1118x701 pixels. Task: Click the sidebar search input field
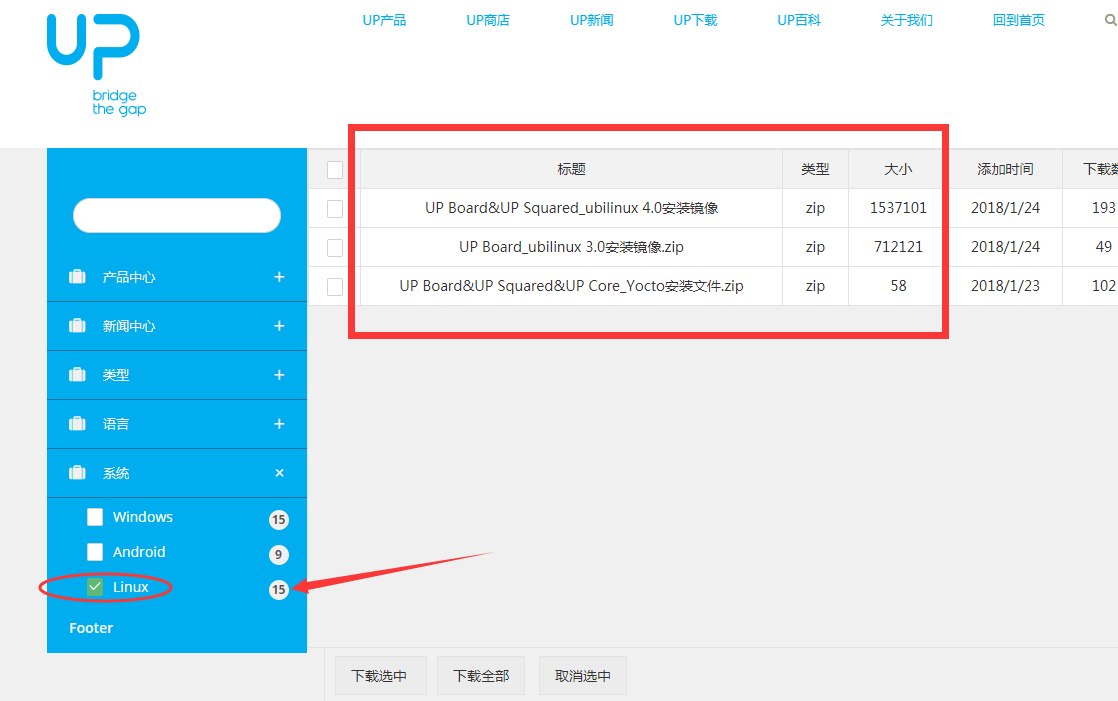pyautogui.click(x=177, y=215)
